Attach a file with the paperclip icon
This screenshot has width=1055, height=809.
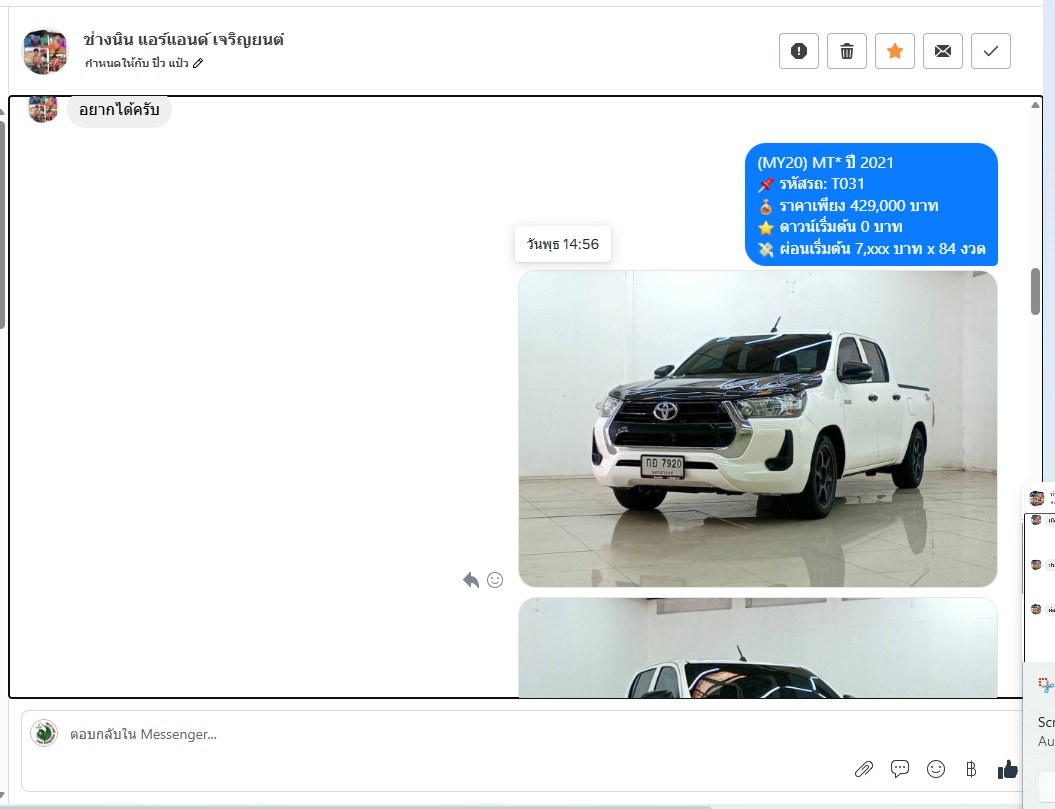click(x=864, y=769)
